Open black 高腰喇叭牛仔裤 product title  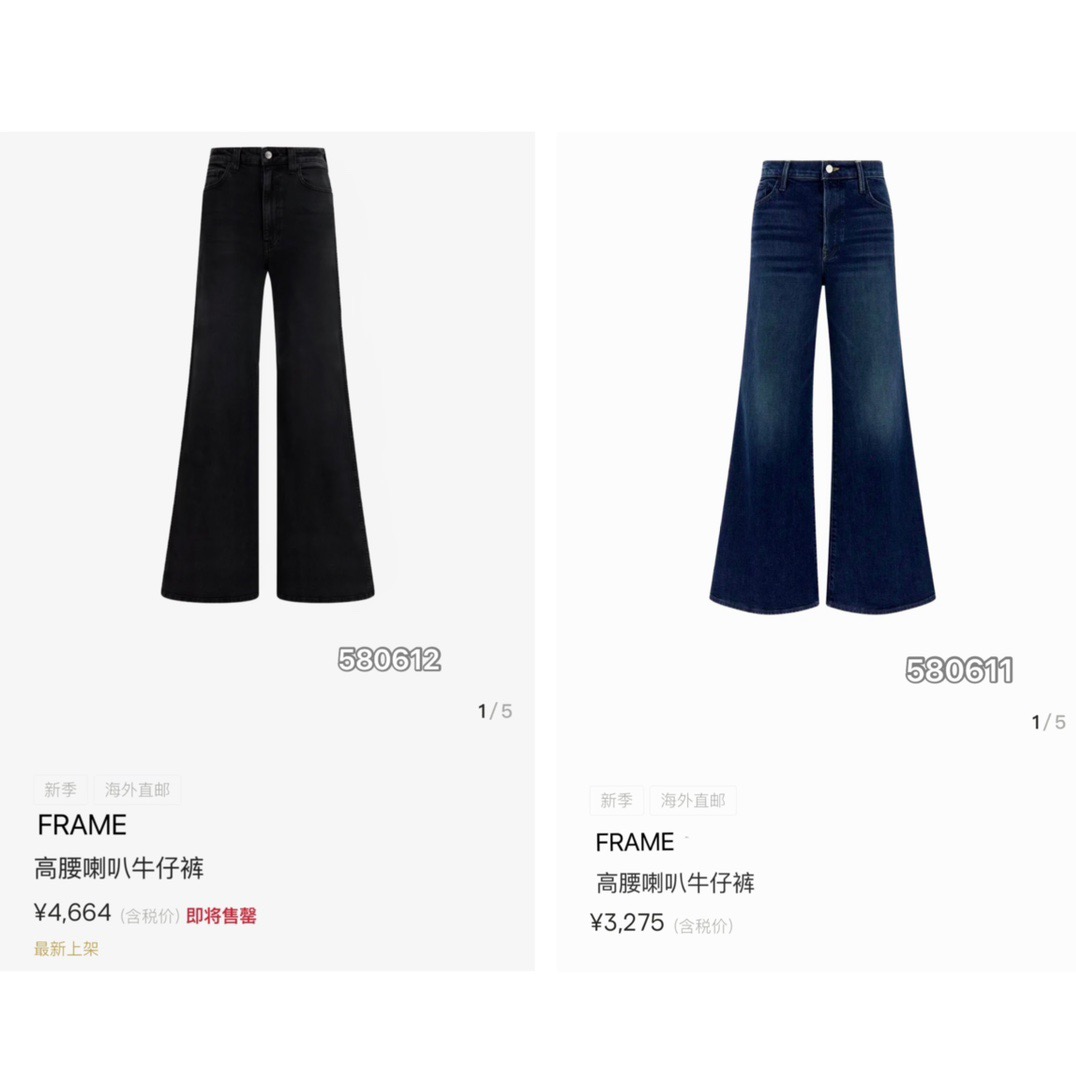point(119,868)
